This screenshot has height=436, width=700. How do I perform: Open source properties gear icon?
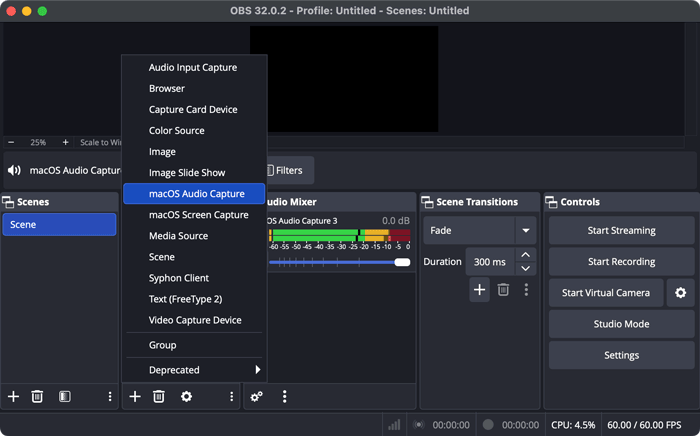186,396
